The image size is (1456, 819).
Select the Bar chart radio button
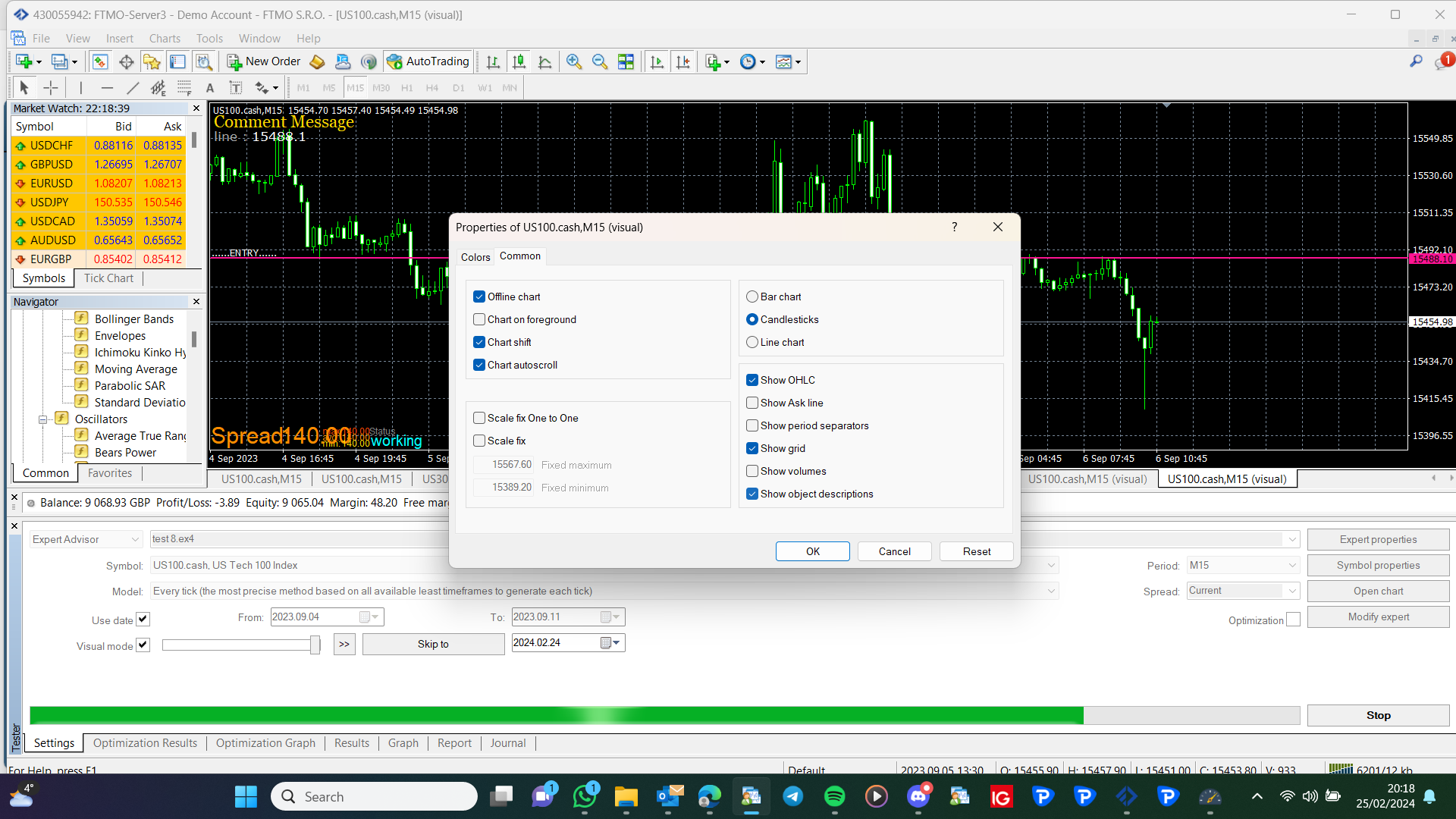[x=752, y=297]
